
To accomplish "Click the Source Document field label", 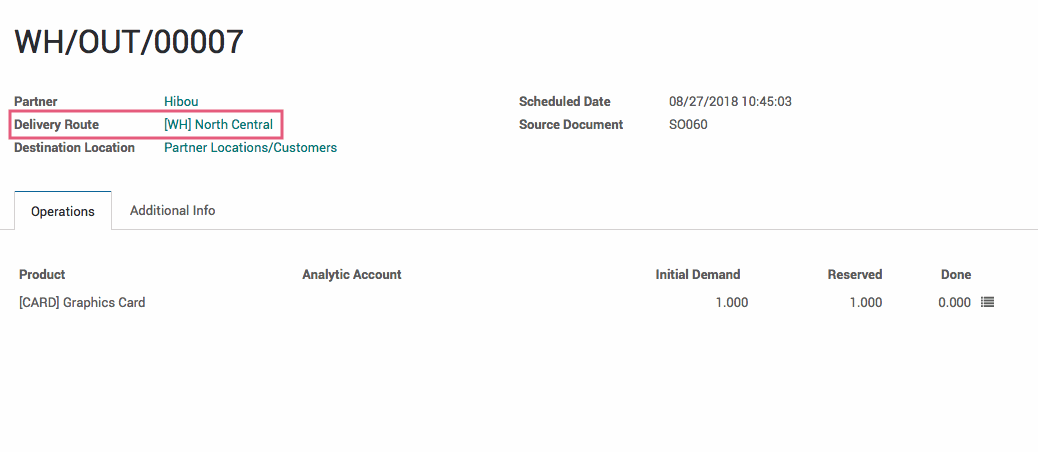I will pyautogui.click(x=571, y=124).
